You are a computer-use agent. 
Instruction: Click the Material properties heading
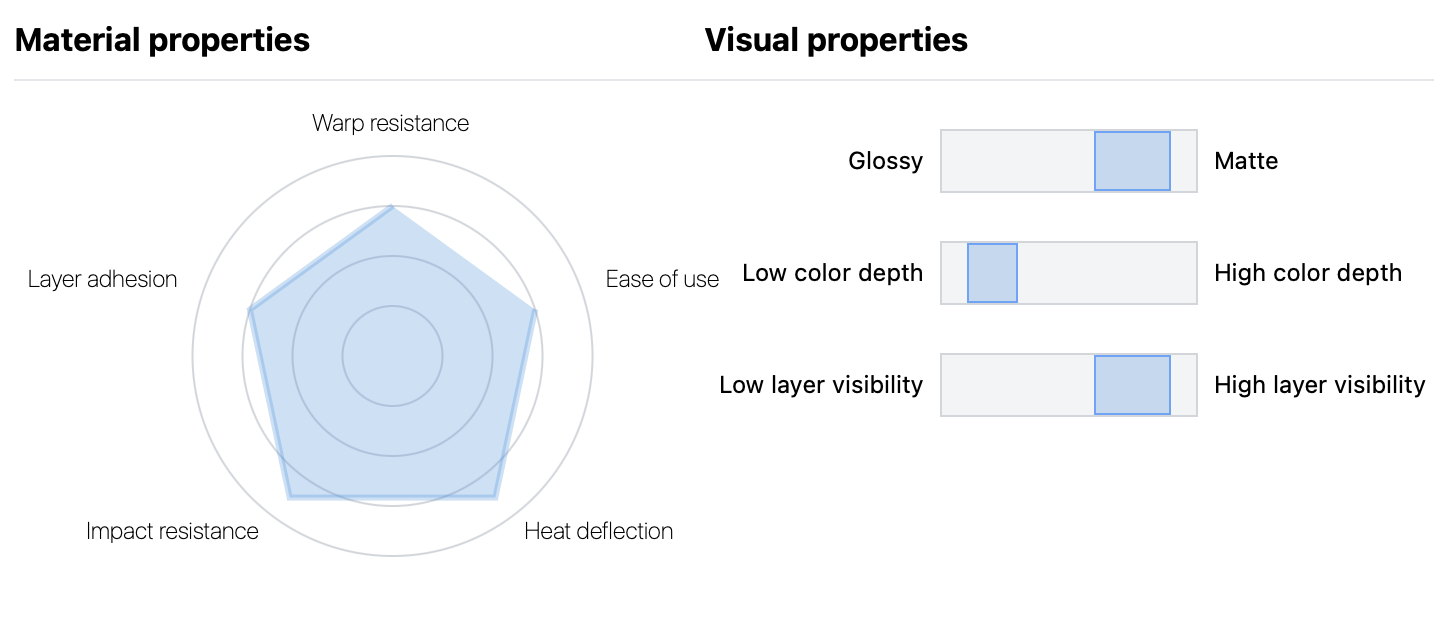pyautogui.click(x=162, y=40)
